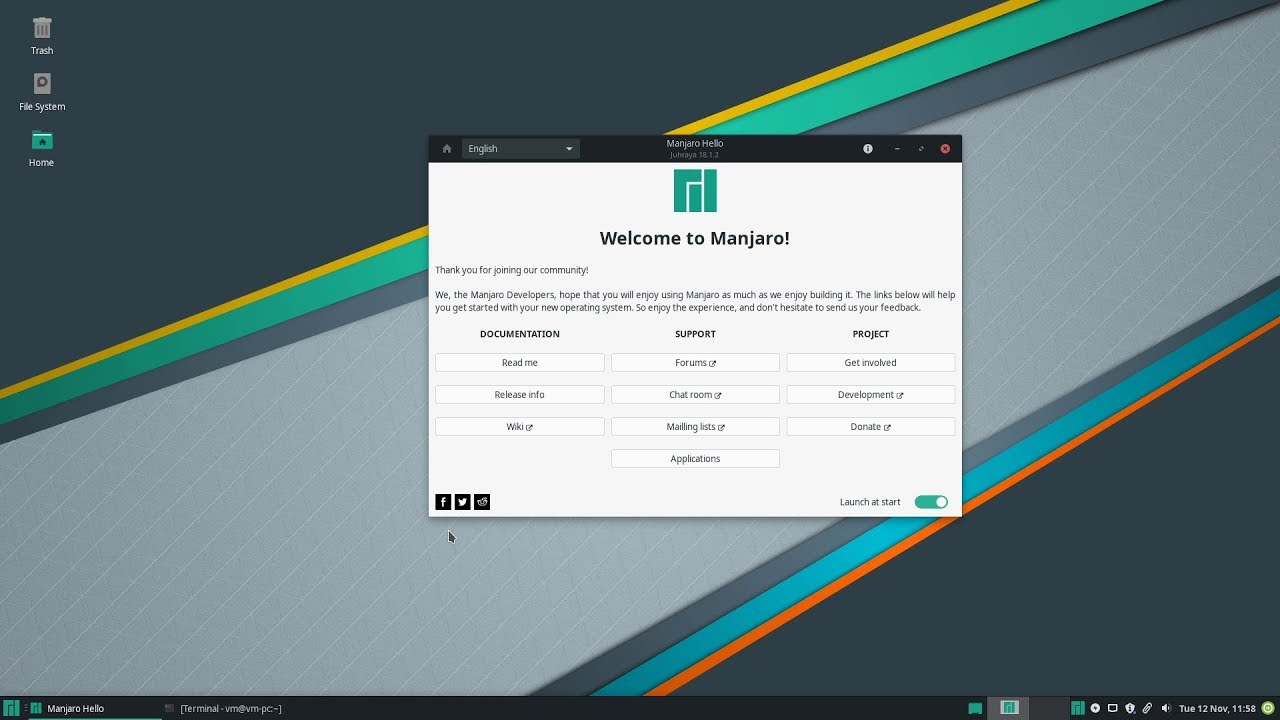The image size is (1280, 720).
Task: Open Release info
Action: tap(520, 395)
